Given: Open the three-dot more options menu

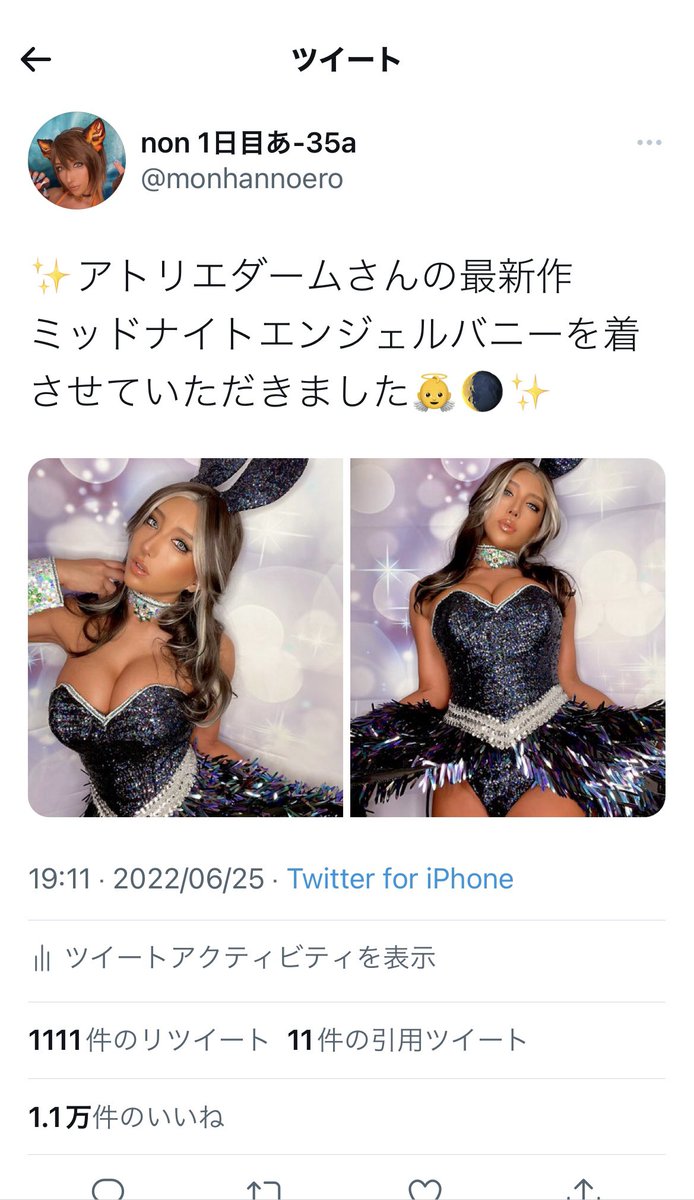Looking at the screenshot, I should click(649, 143).
